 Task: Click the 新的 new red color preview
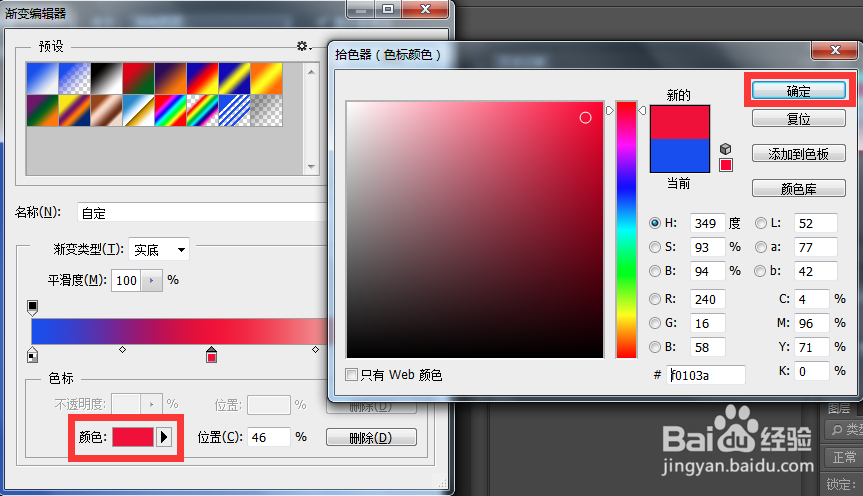[x=680, y=122]
